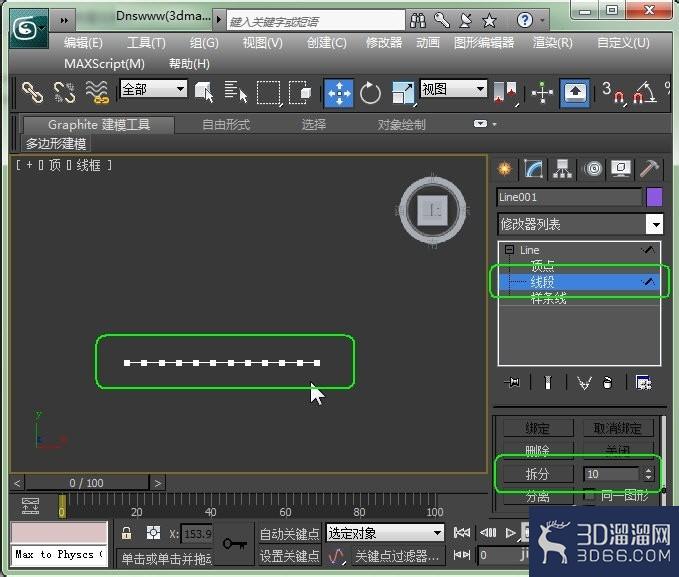Open Display panel monitor icon
The height and width of the screenshot is (577, 679).
pyautogui.click(x=621, y=169)
